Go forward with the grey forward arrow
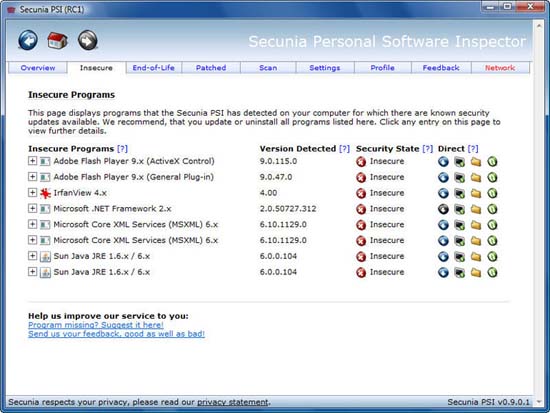This screenshot has width=550, height=413. [x=88, y=40]
